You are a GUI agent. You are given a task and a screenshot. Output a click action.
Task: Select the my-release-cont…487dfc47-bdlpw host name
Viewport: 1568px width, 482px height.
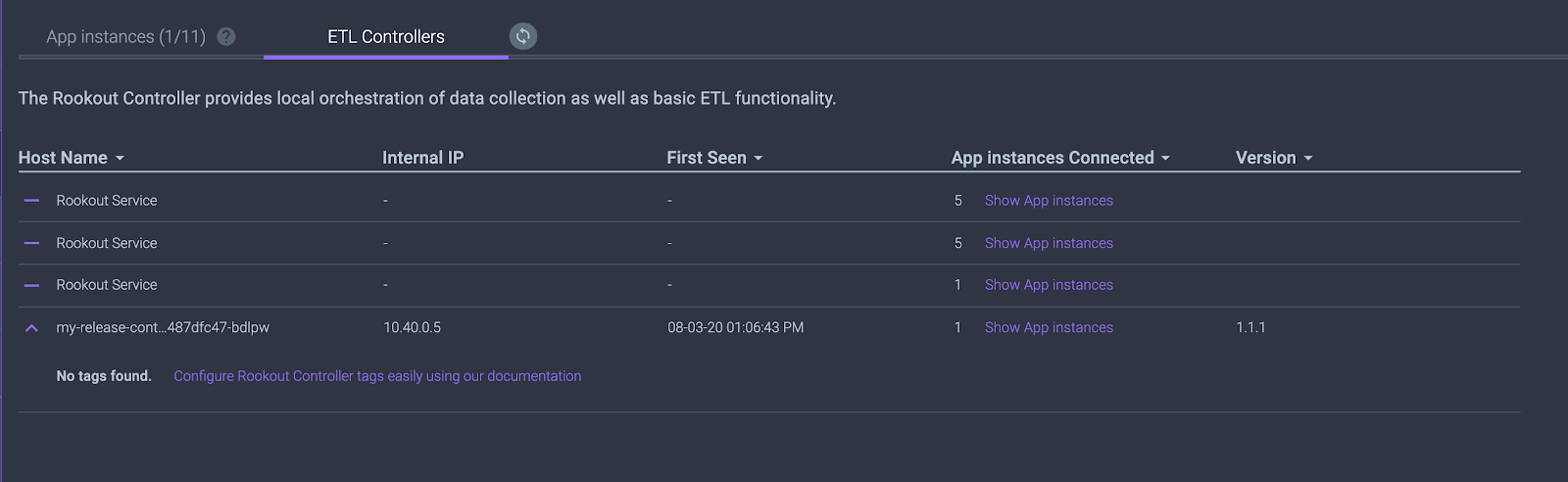pyautogui.click(x=163, y=327)
